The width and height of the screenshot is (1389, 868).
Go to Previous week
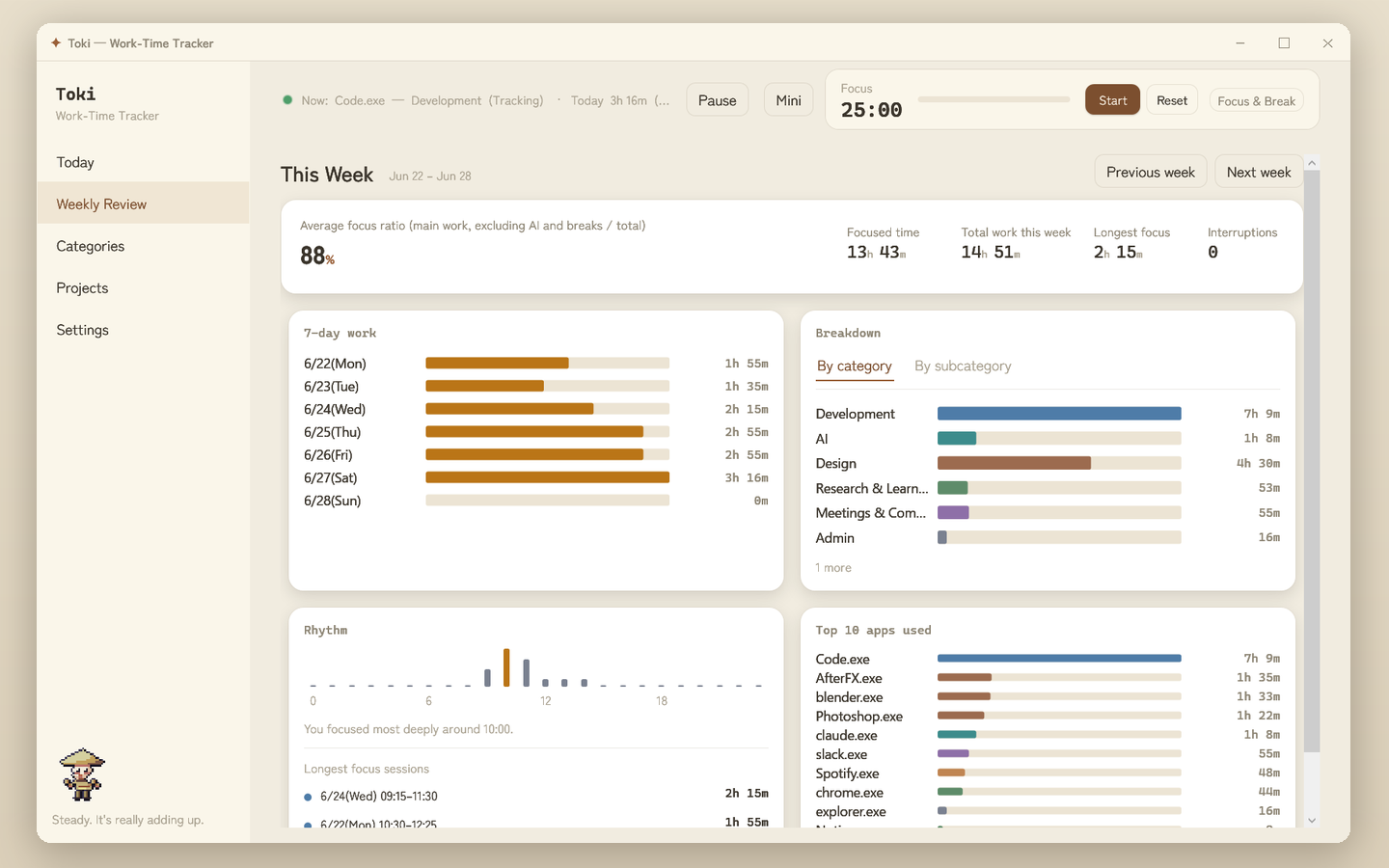click(1150, 172)
